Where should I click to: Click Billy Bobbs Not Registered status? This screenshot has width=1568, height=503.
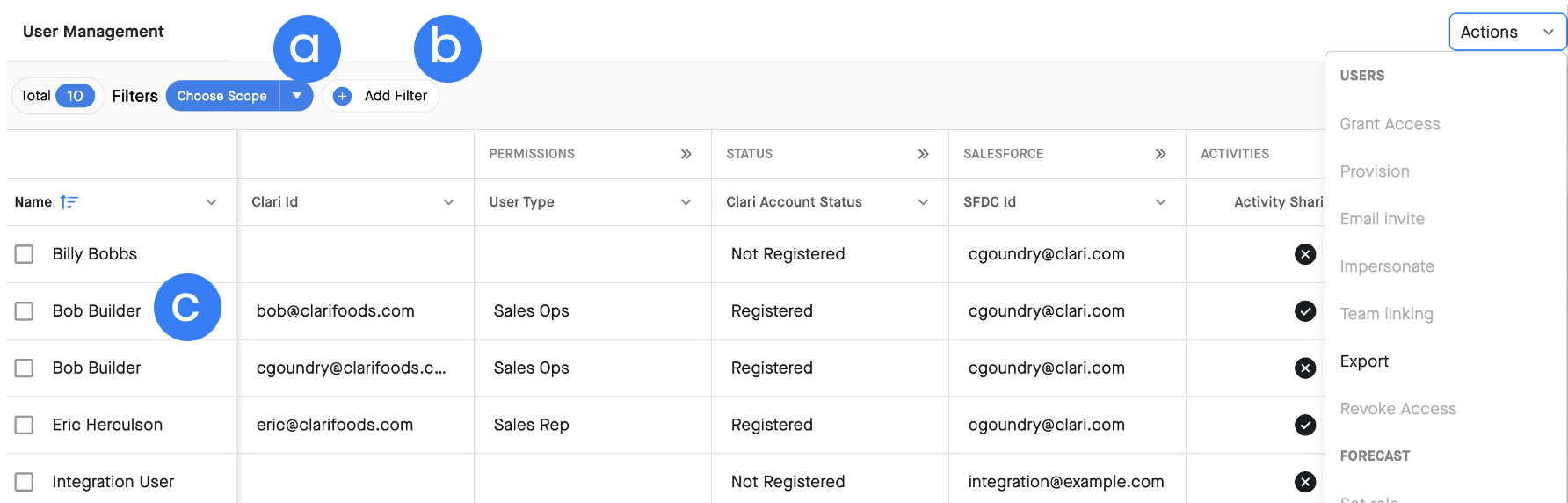pyautogui.click(x=788, y=254)
